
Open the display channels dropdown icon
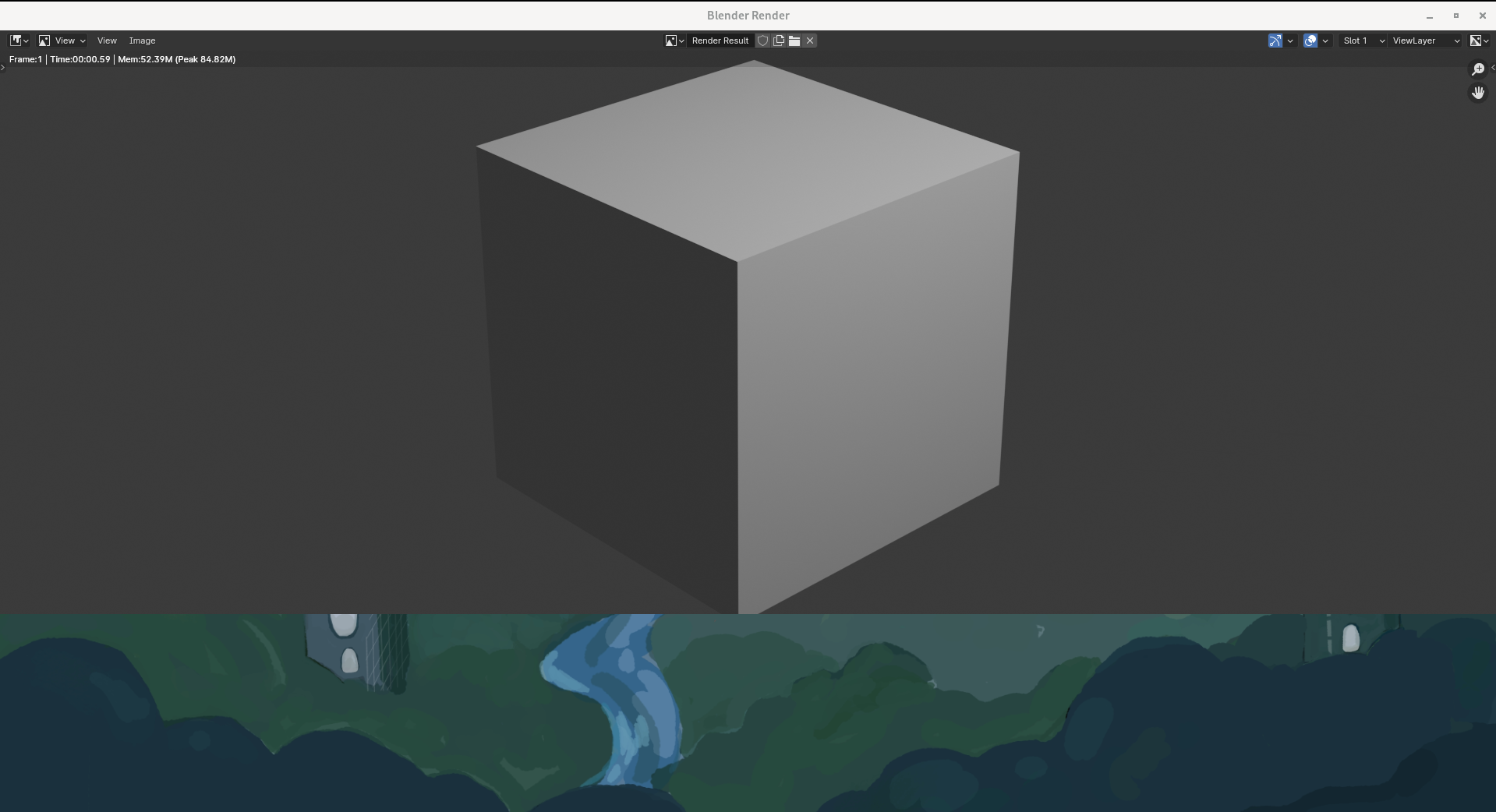tap(1479, 41)
